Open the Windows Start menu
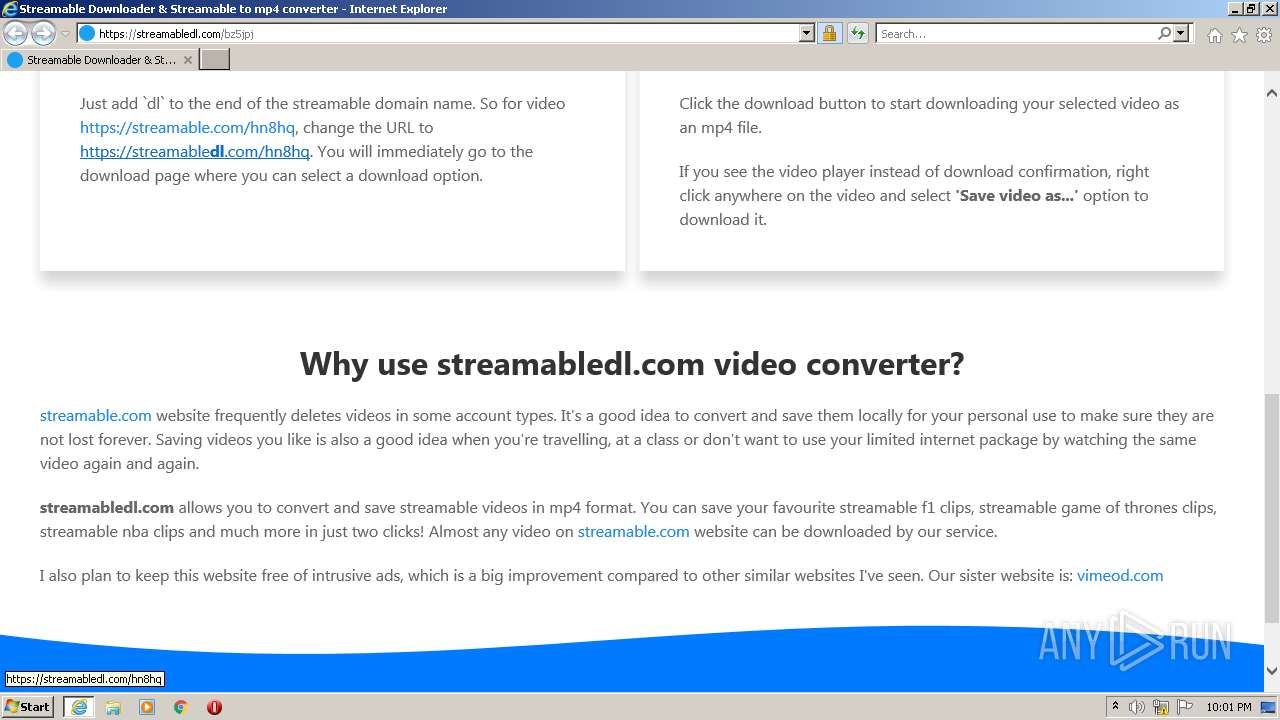1280x720 pixels. [28, 706]
